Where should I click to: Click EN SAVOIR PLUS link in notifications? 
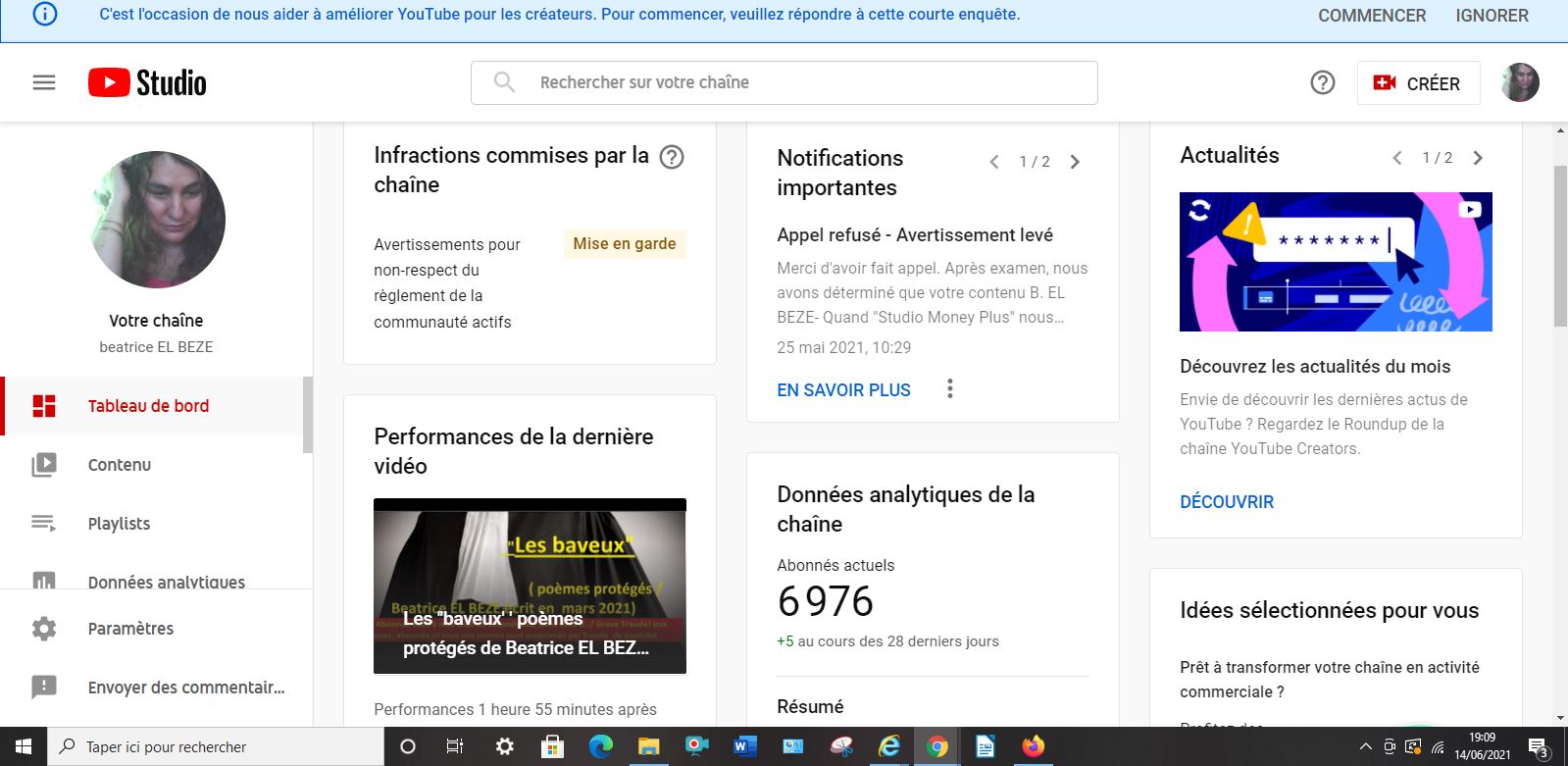tap(843, 390)
